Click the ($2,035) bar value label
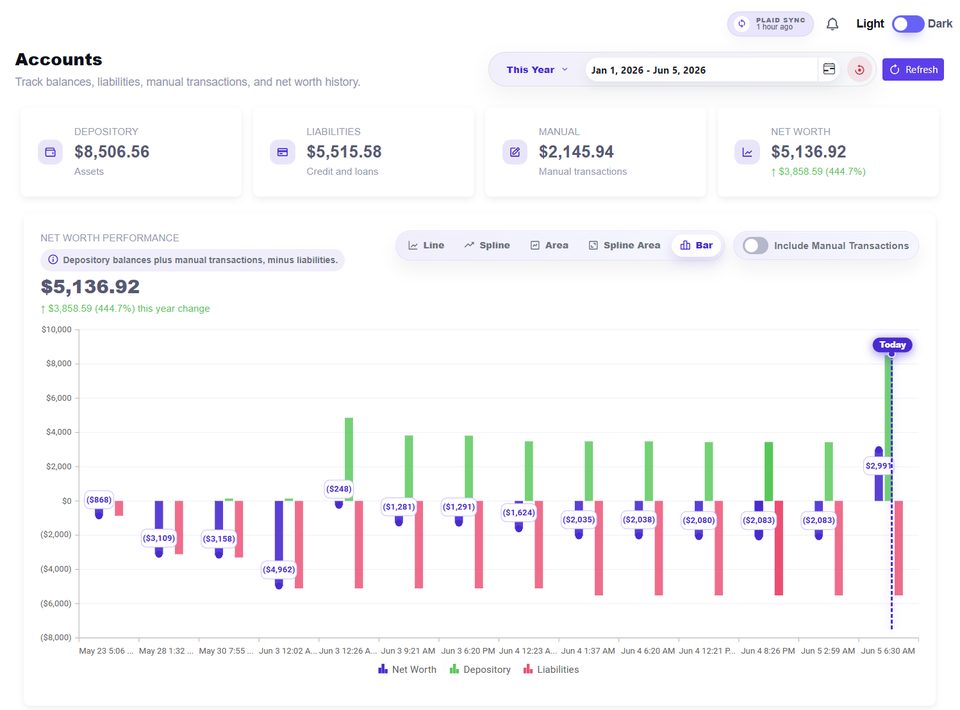 579,520
